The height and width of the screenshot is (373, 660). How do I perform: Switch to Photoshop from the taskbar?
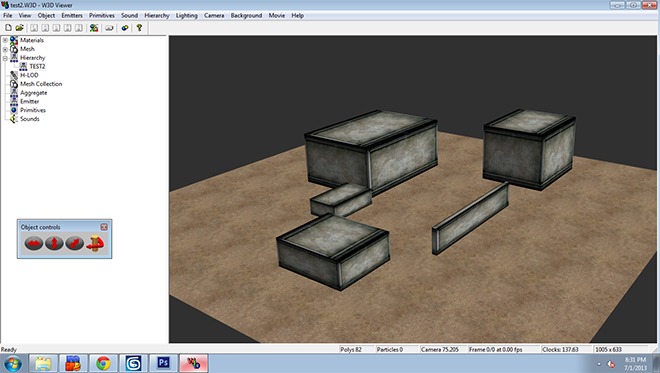[x=163, y=363]
